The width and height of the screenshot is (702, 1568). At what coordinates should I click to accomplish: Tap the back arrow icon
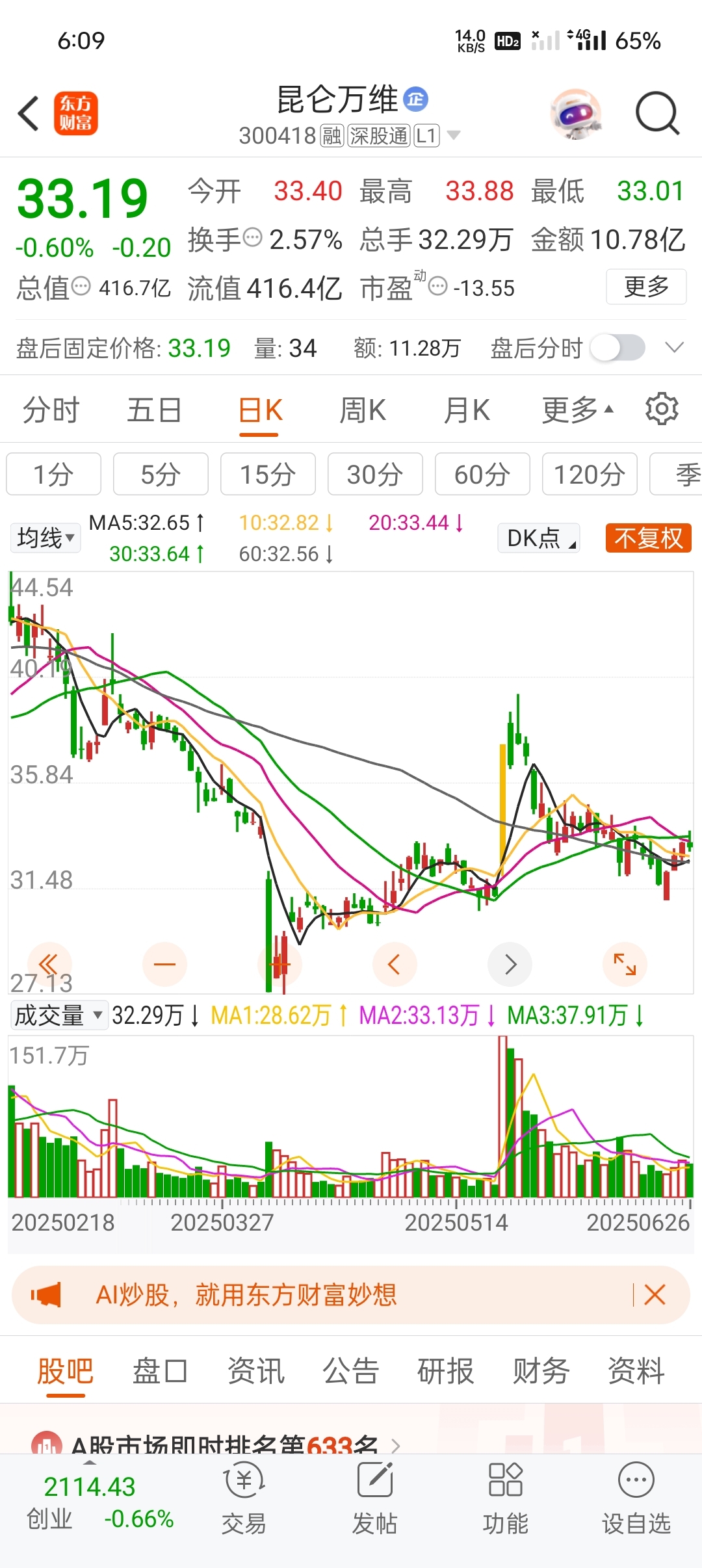coord(29,114)
